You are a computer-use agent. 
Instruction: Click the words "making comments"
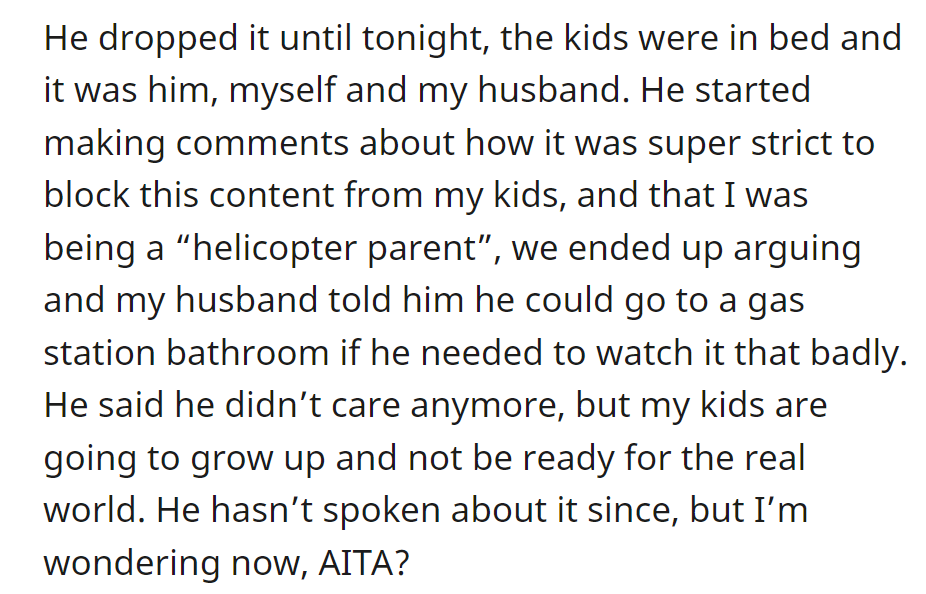point(197,145)
